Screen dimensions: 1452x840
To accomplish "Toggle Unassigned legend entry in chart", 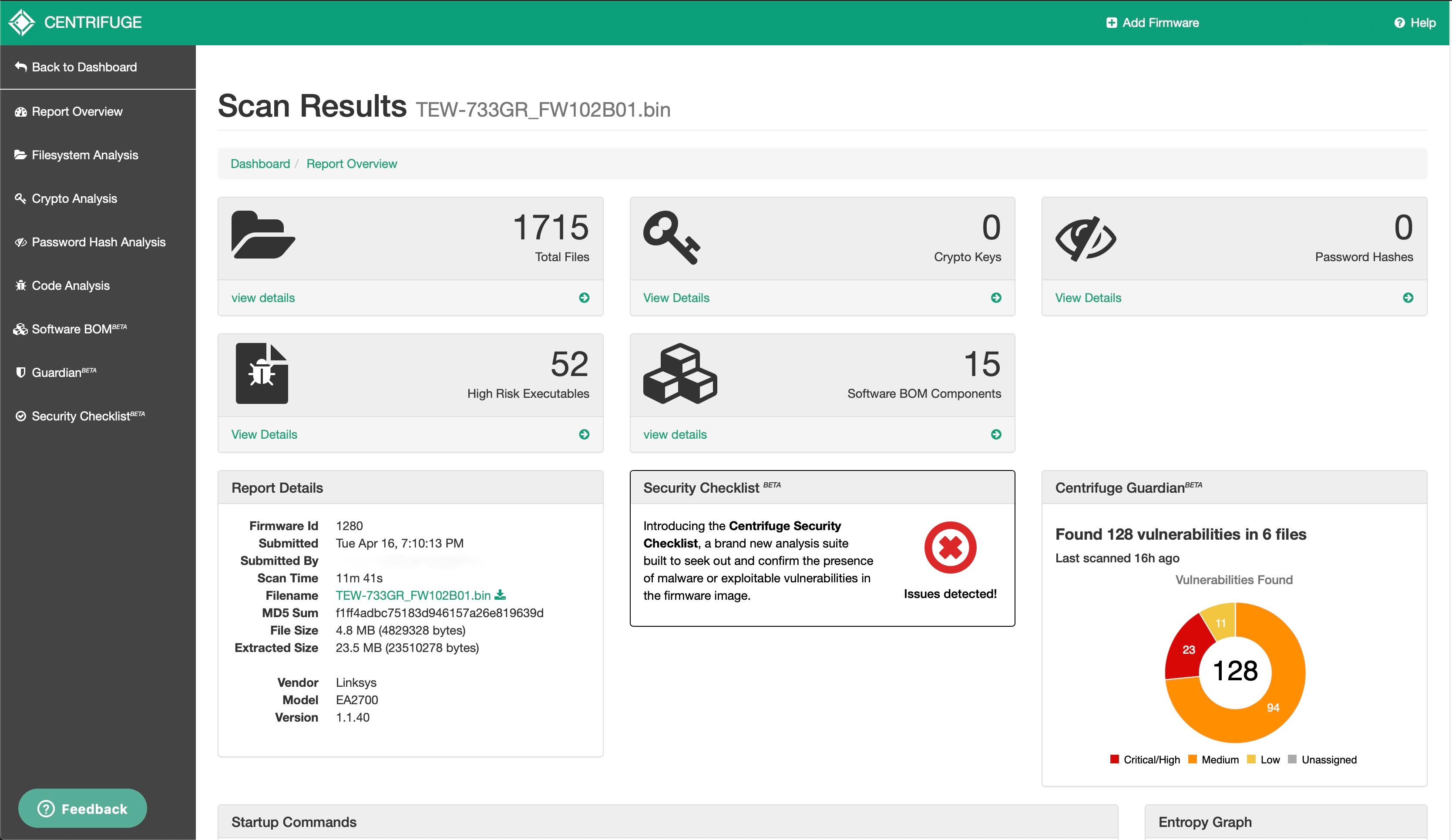I will [1322, 759].
